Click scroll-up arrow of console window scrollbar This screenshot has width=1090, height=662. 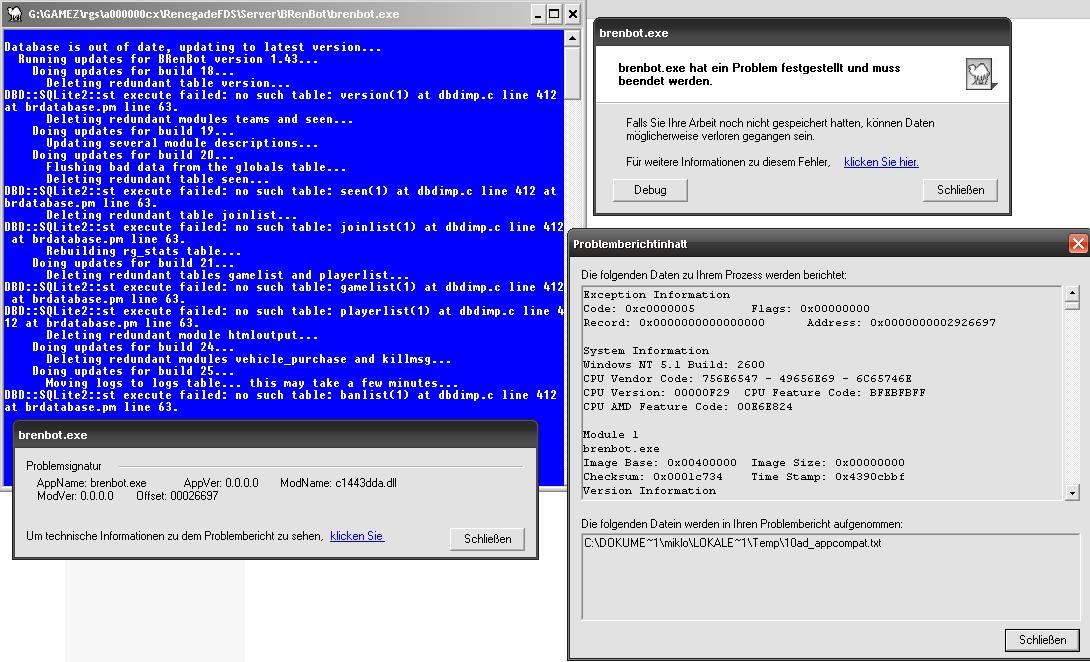point(573,38)
